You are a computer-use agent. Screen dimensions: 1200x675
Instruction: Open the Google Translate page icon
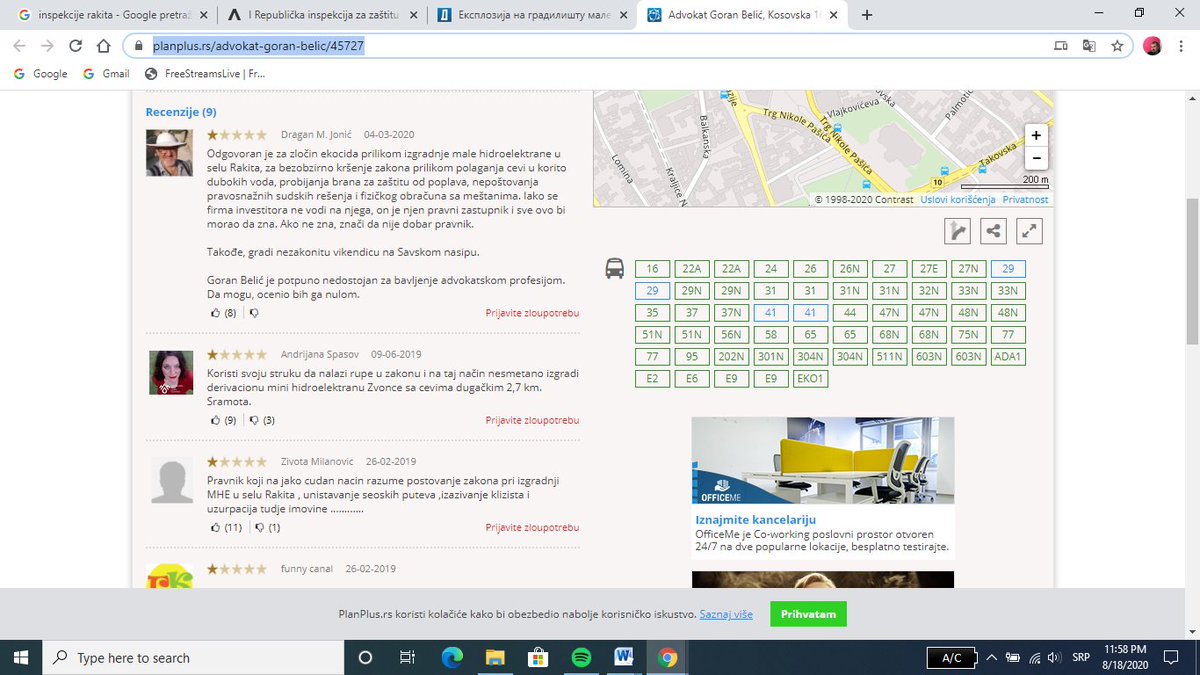(1089, 46)
